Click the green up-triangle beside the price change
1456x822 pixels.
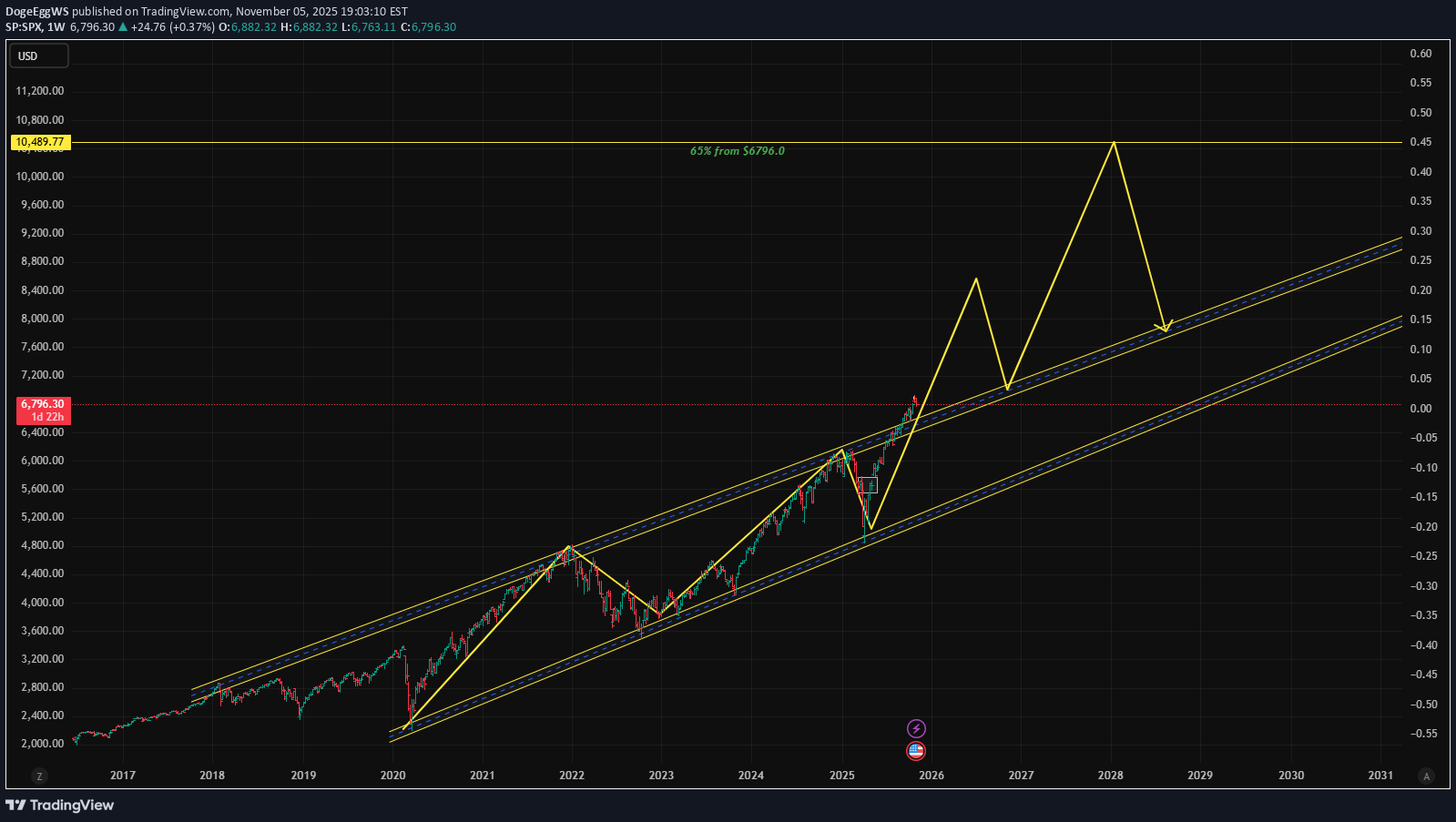(123, 27)
